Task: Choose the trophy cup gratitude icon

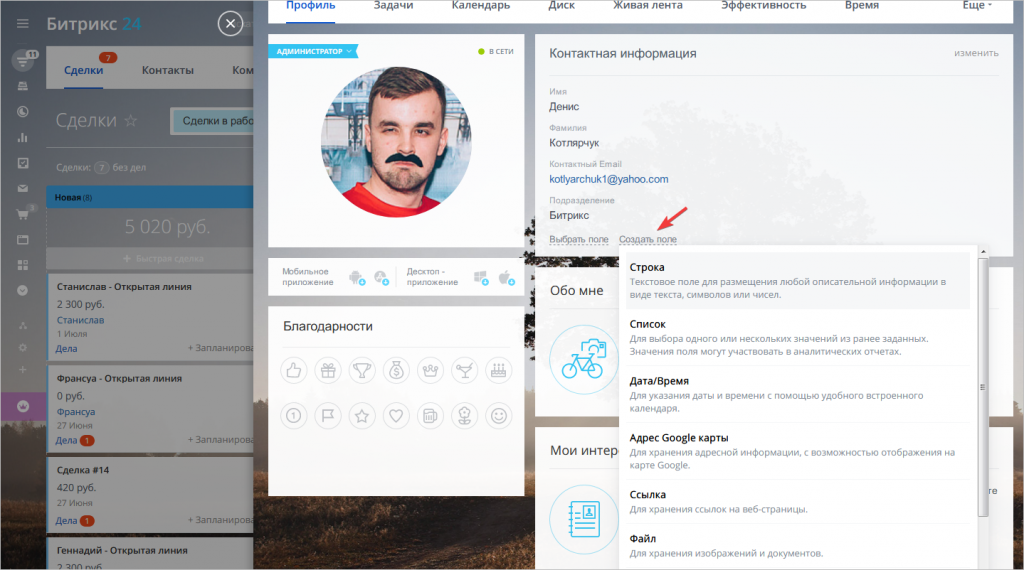Action: click(x=362, y=370)
